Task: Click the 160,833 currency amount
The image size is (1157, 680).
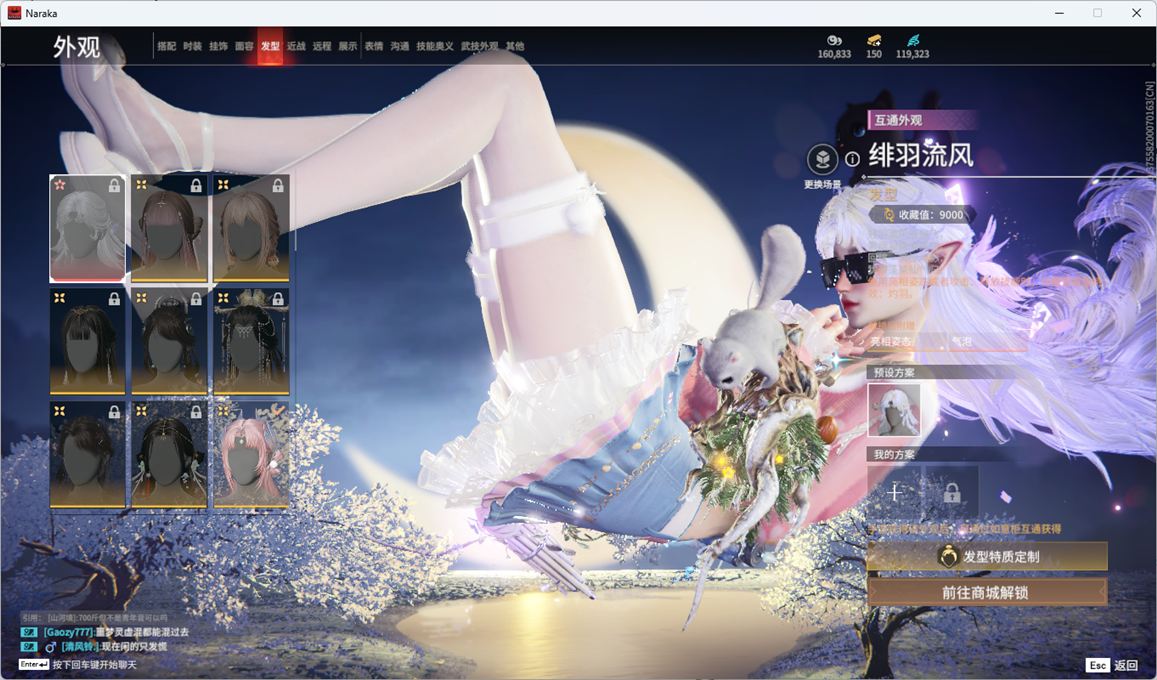Action: click(x=834, y=54)
